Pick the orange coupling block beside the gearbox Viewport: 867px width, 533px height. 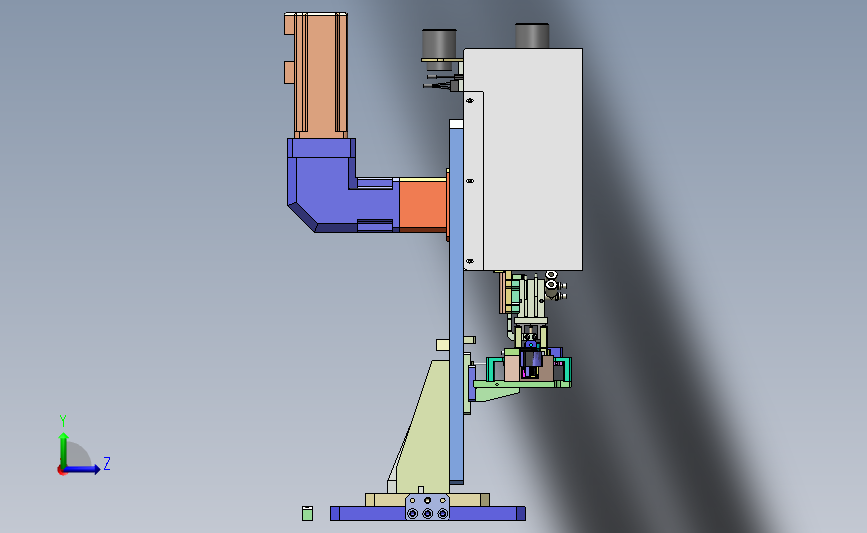tap(423, 203)
